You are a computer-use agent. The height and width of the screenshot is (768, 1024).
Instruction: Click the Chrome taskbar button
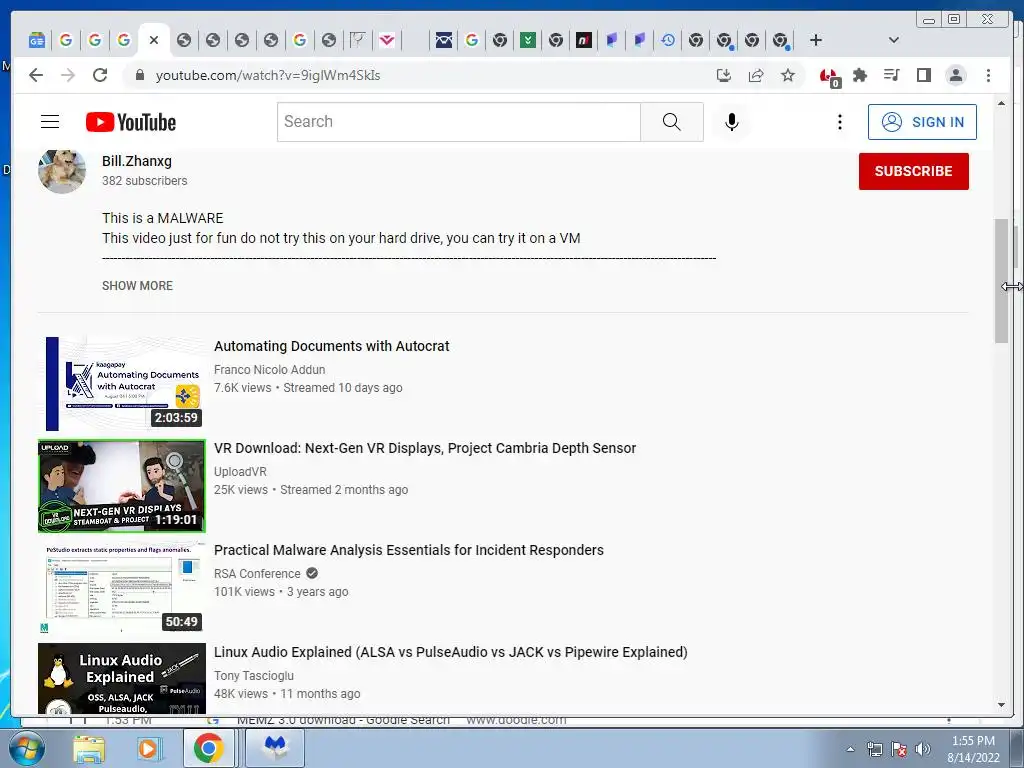pos(208,748)
